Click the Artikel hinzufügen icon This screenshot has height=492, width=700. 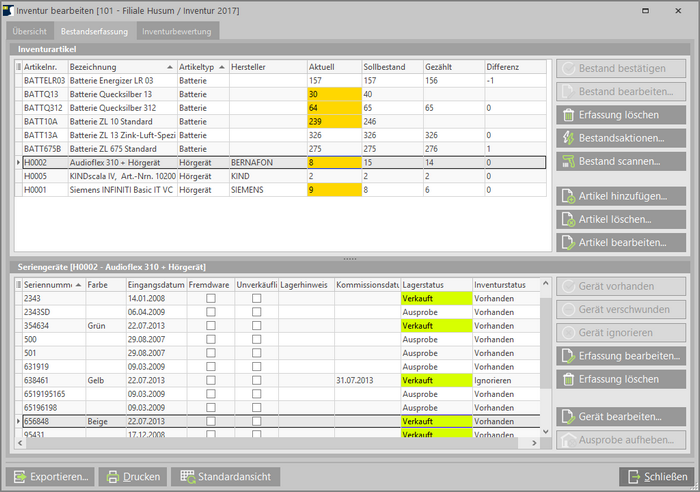point(566,196)
